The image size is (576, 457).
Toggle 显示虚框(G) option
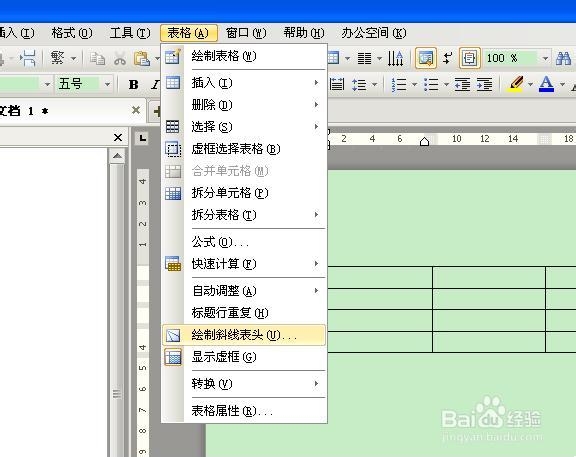[244, 357]
